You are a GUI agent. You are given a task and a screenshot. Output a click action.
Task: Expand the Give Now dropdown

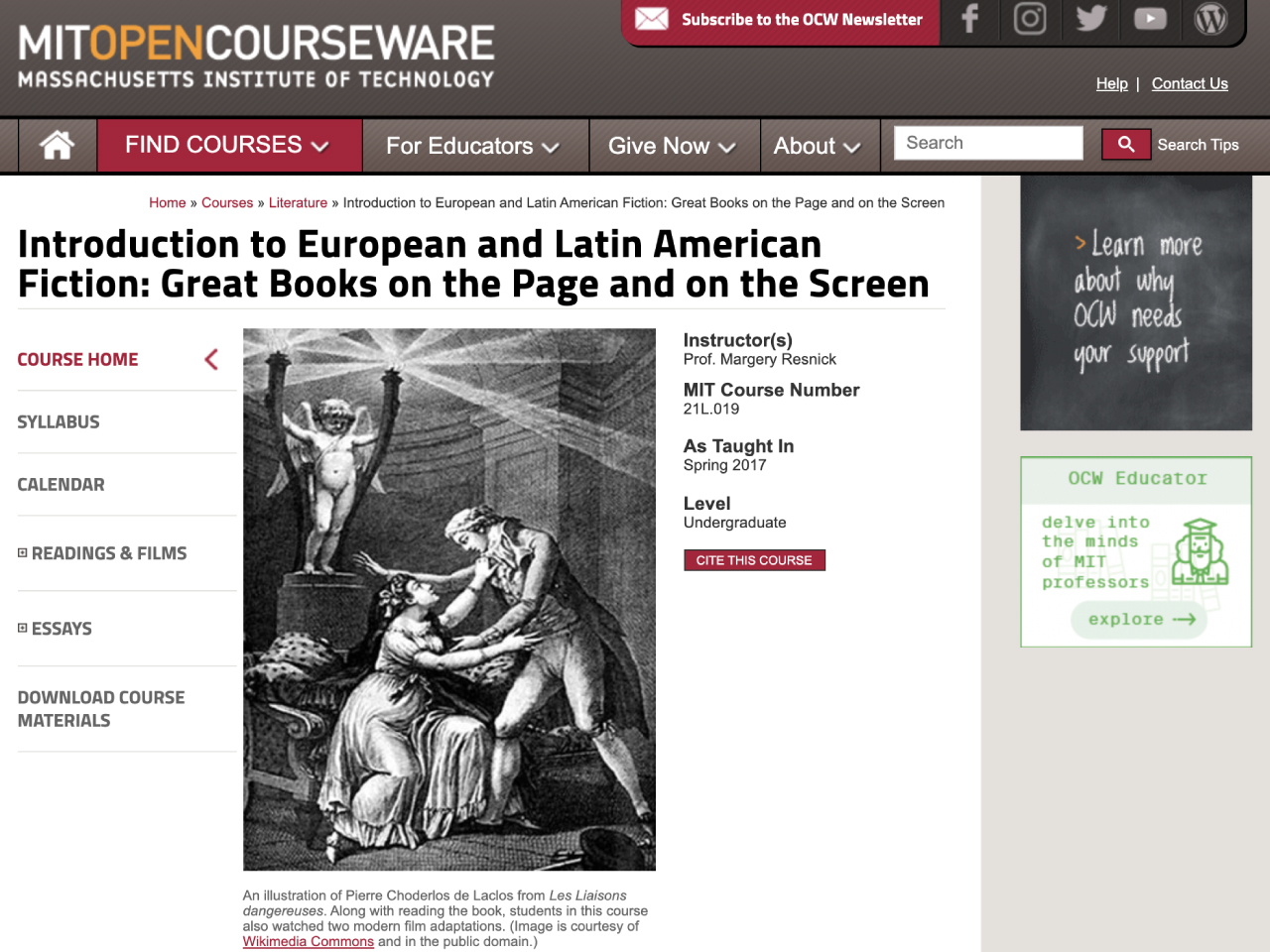(x=674, y=146)
